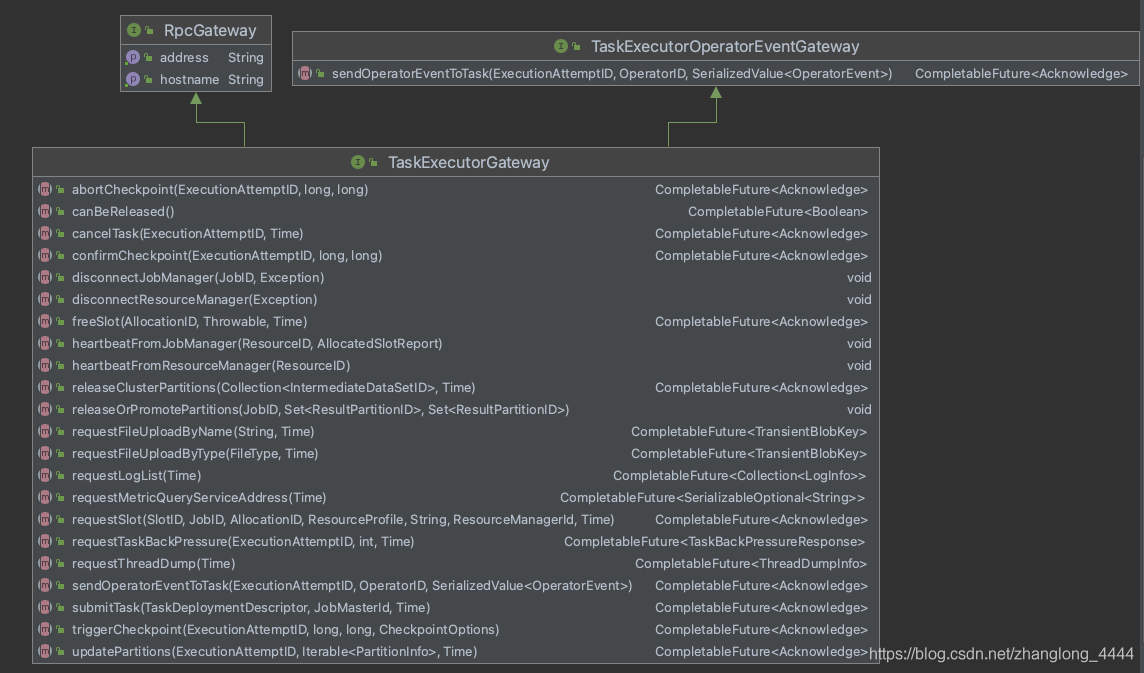
Task: Select heartbeatFromResourceManager(ResourceID) method text
Action: (211, 366)
